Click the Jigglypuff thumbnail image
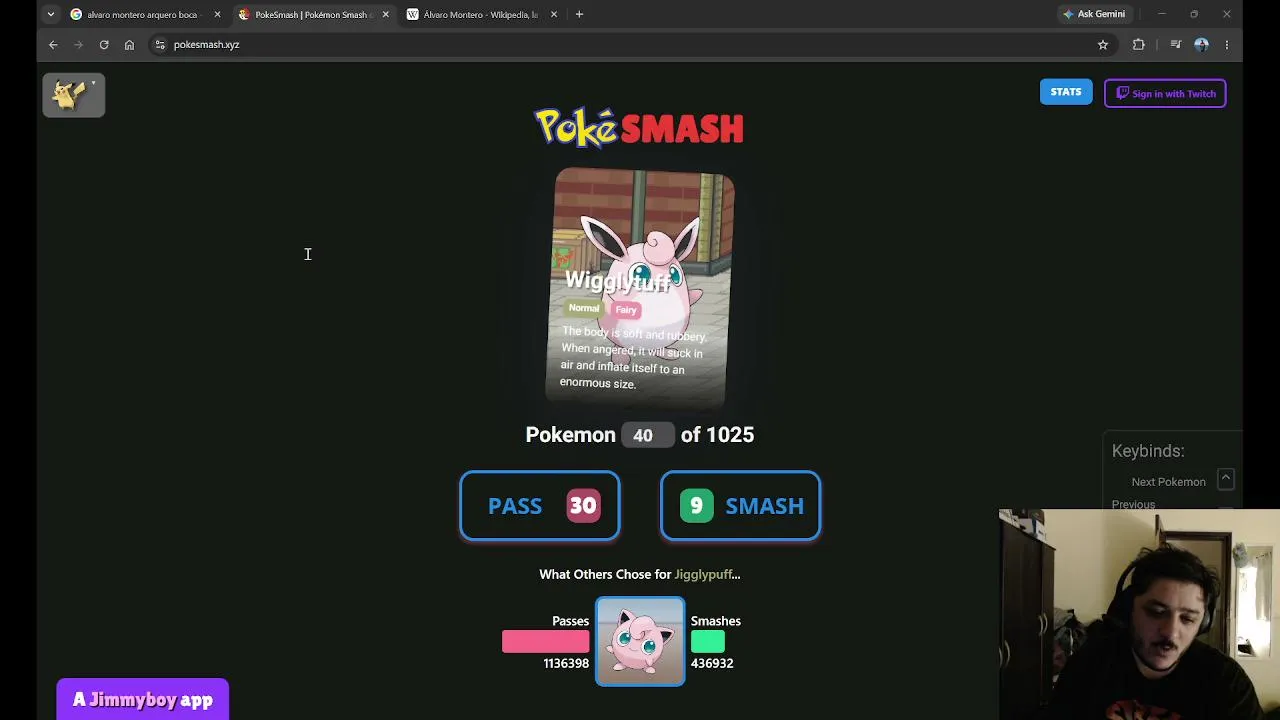 (640, 642)
